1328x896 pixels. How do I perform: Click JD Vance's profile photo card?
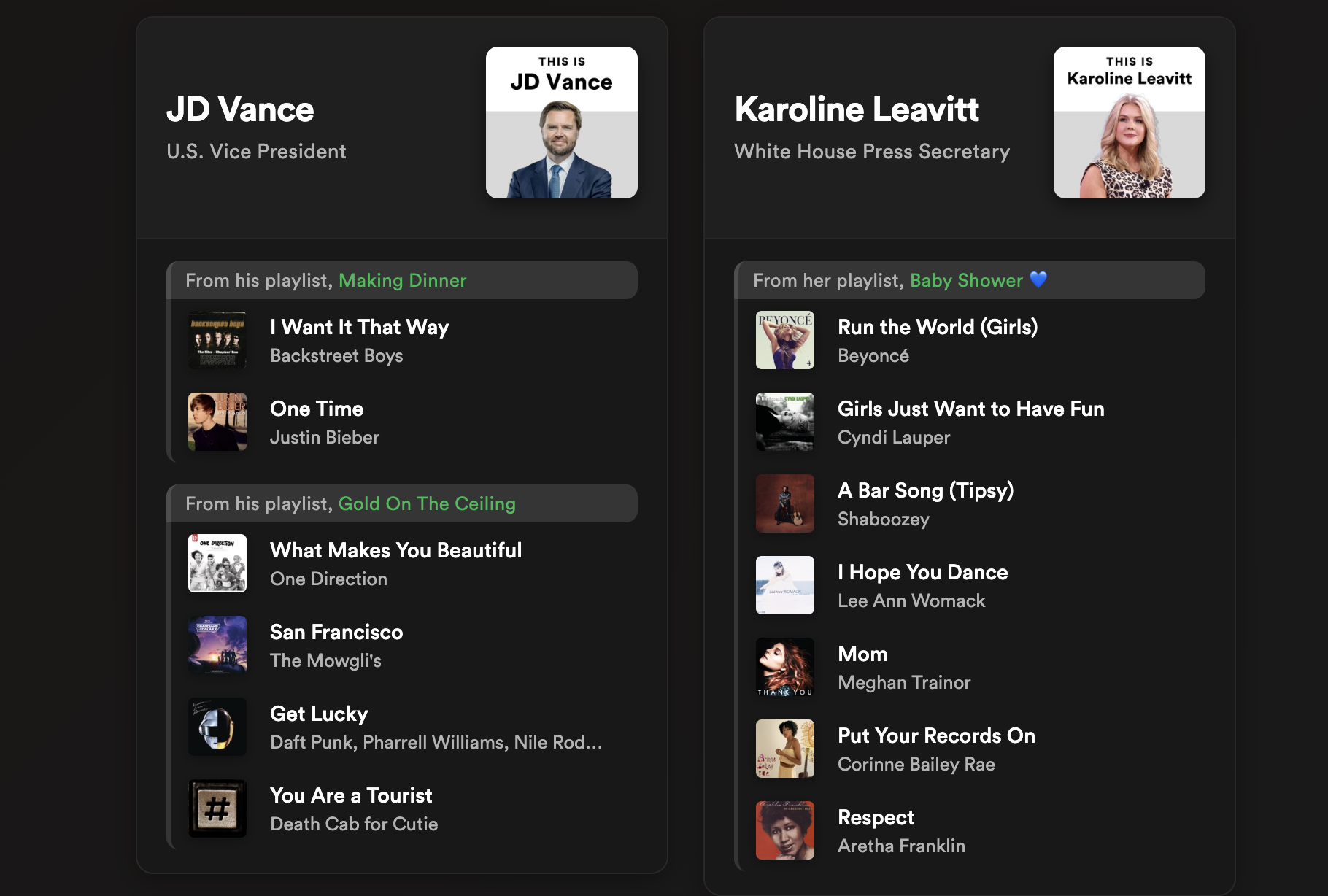point(560,122)
